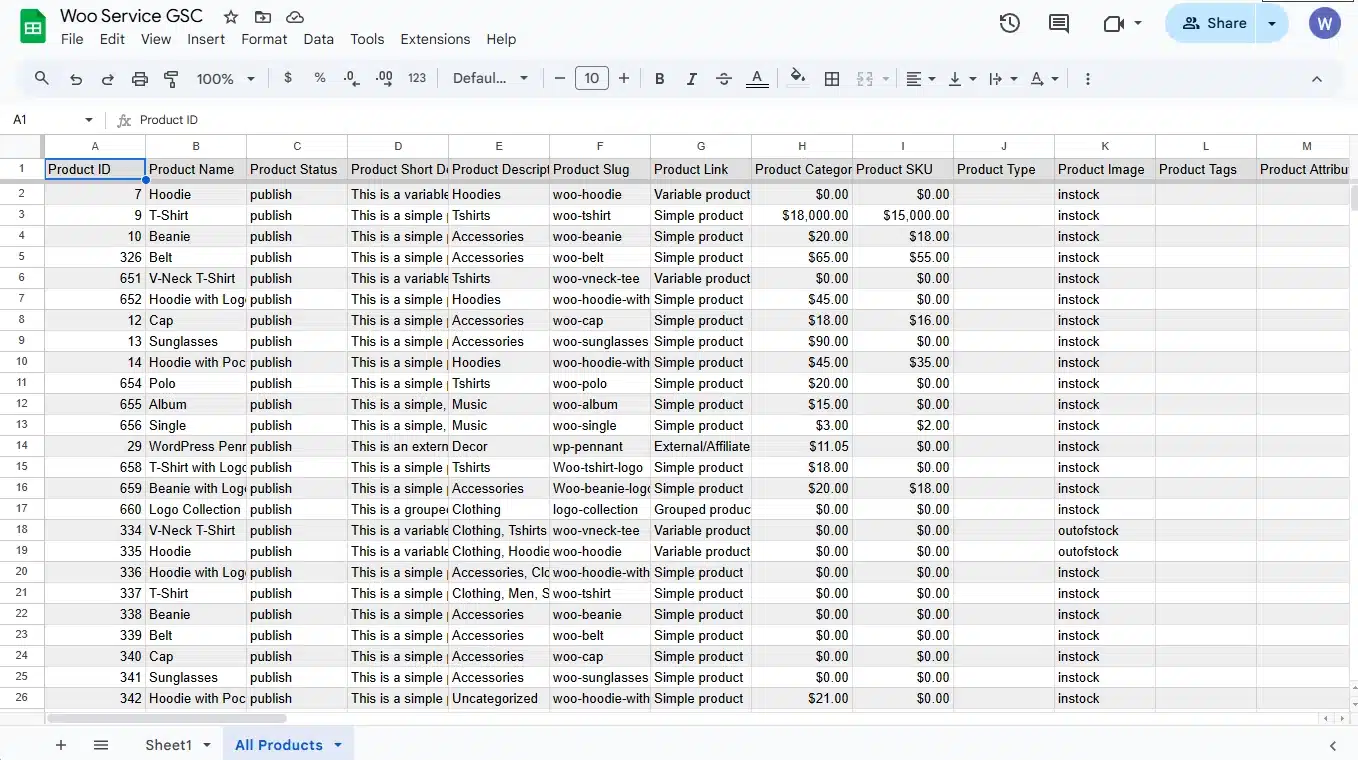The height and width of the screenshot is (760, 1358).
Task: Click the Share button
Action: (1214, 23)
